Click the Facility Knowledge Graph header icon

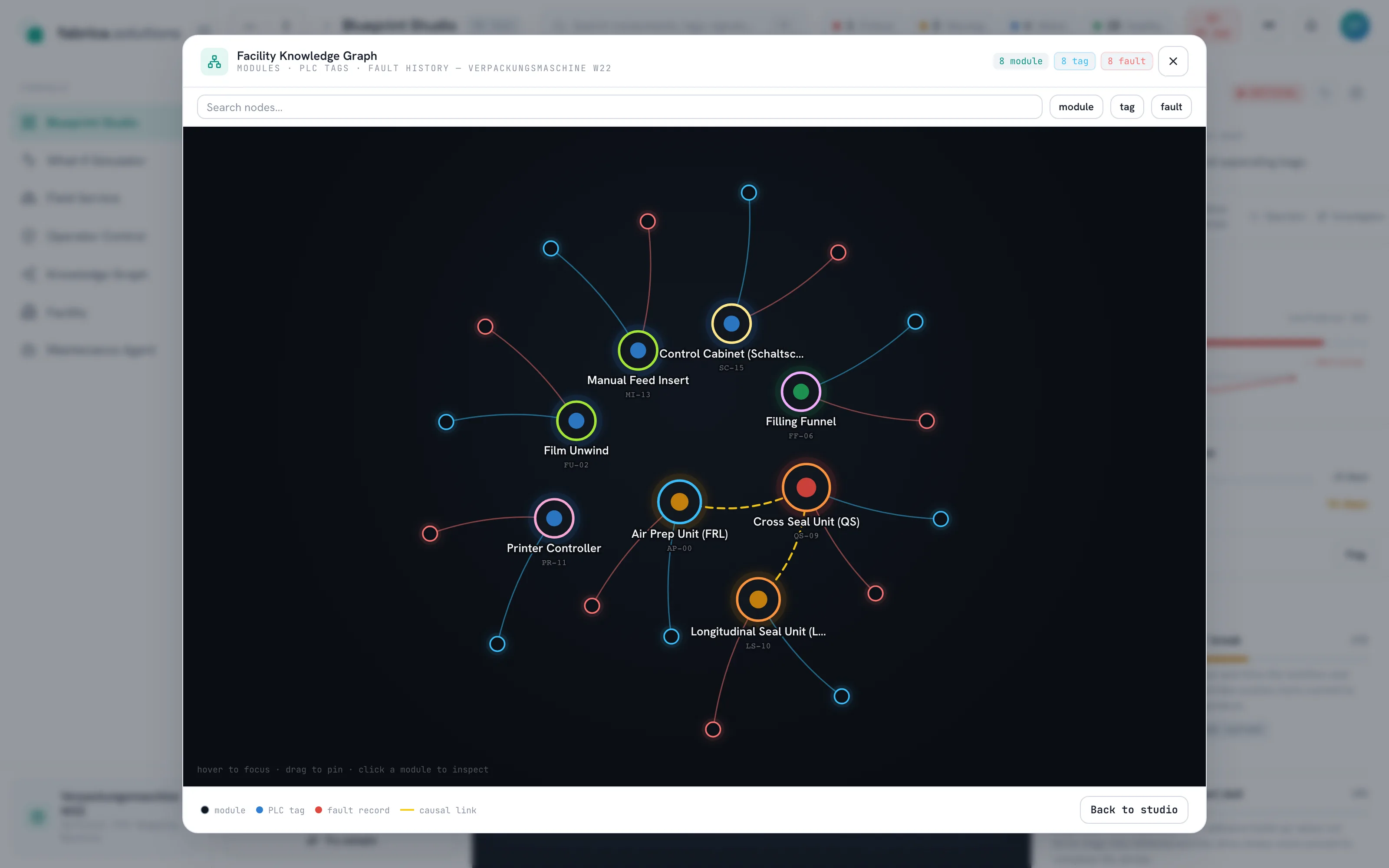pyautogui.click(x=214, y=62)
